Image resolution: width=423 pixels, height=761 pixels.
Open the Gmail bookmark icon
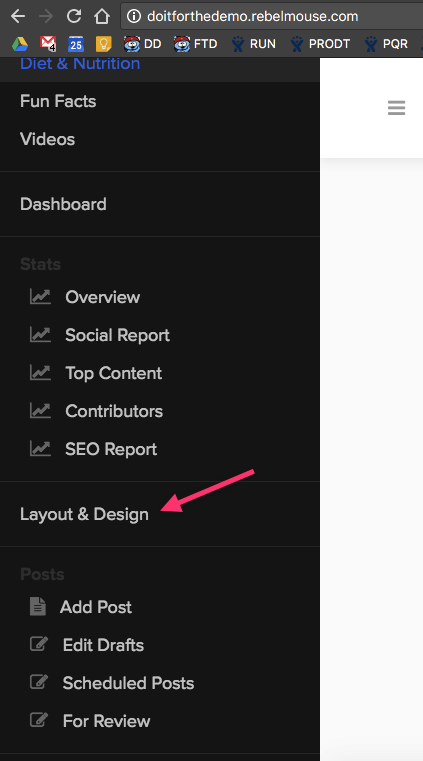coord(48,44)
